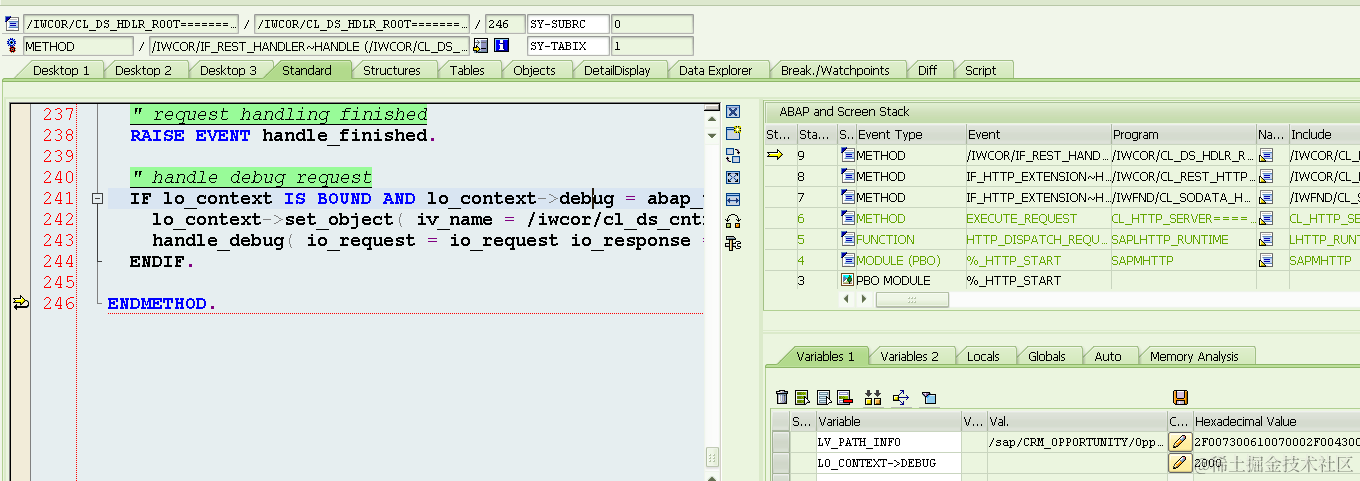Click the save diskette icon above the hexadecimal column
Screen dimensions: 1360x481
[1180, 398]
